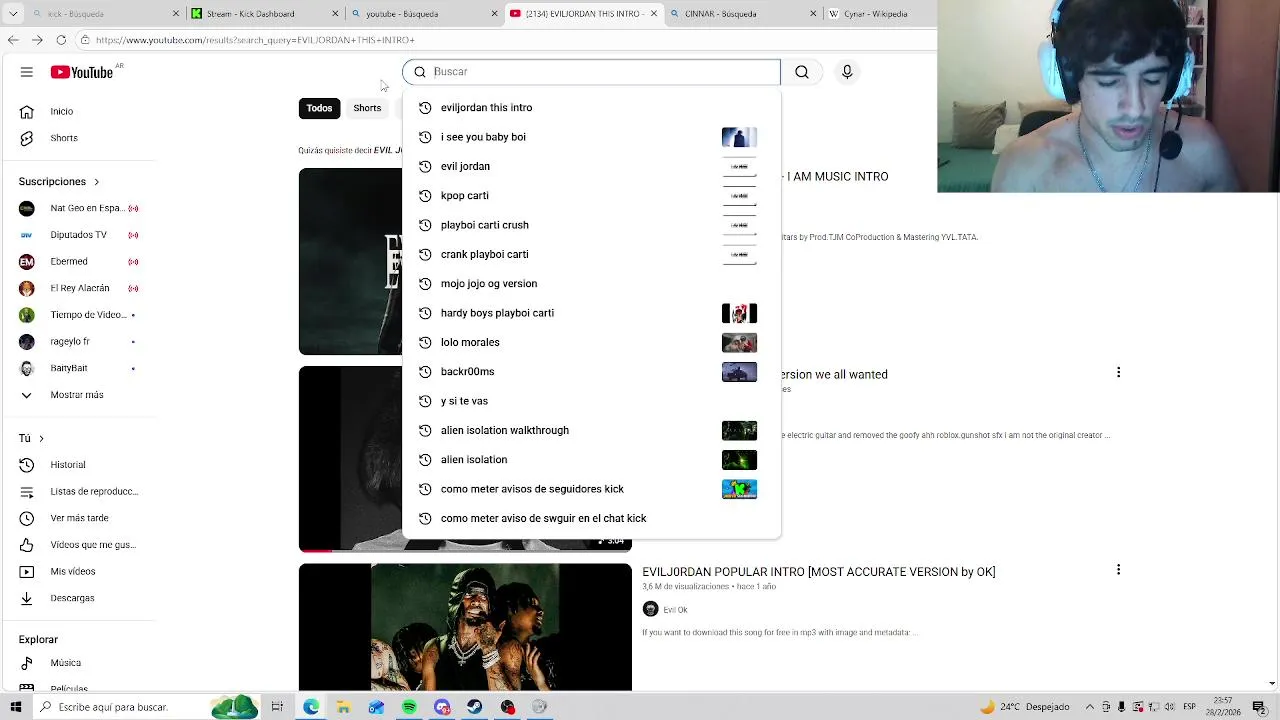This screenshot has height=720, width=1280.
Task: Open Evil Ok channel link
Action: coord(675,610)
